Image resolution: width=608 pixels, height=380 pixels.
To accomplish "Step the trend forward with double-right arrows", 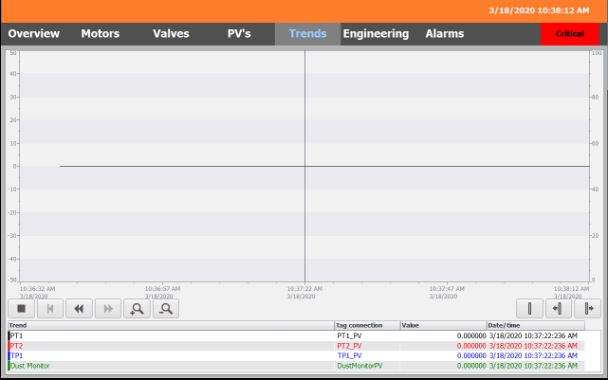I will (108, 309).
